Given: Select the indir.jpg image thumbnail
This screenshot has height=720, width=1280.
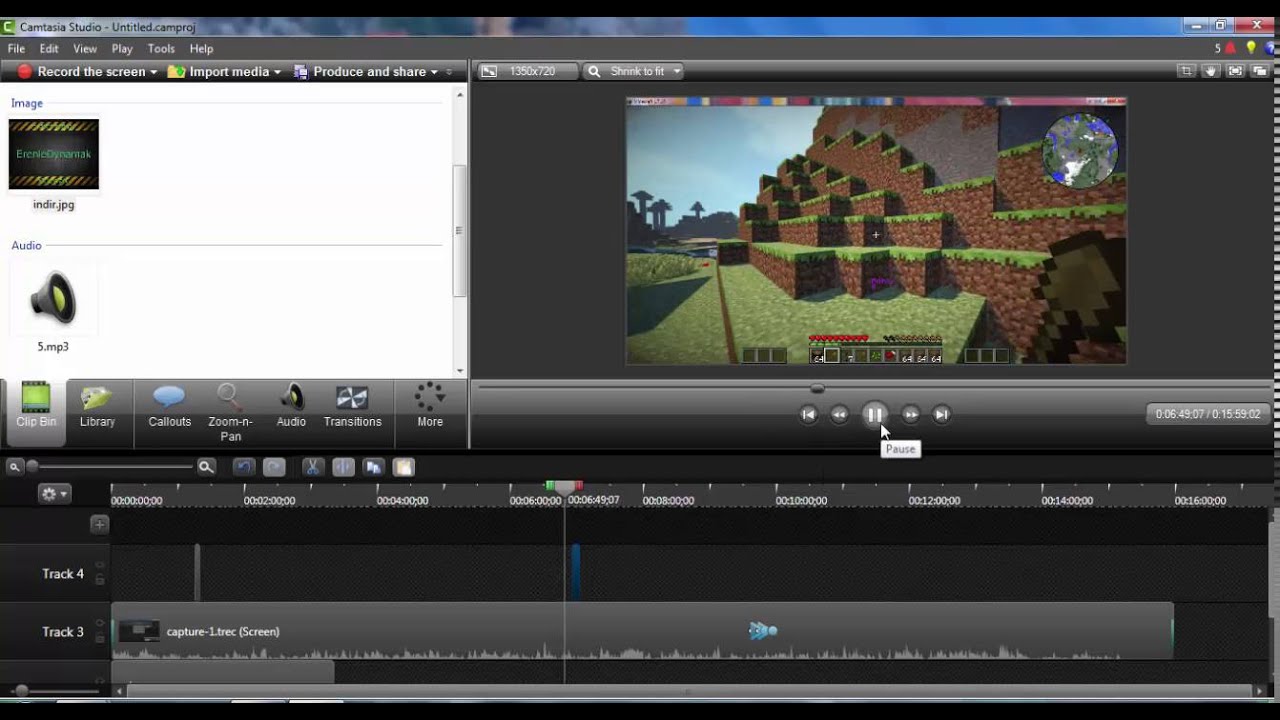Looking at the screenshot, I should pyautogui.click(x=54, y=154).
